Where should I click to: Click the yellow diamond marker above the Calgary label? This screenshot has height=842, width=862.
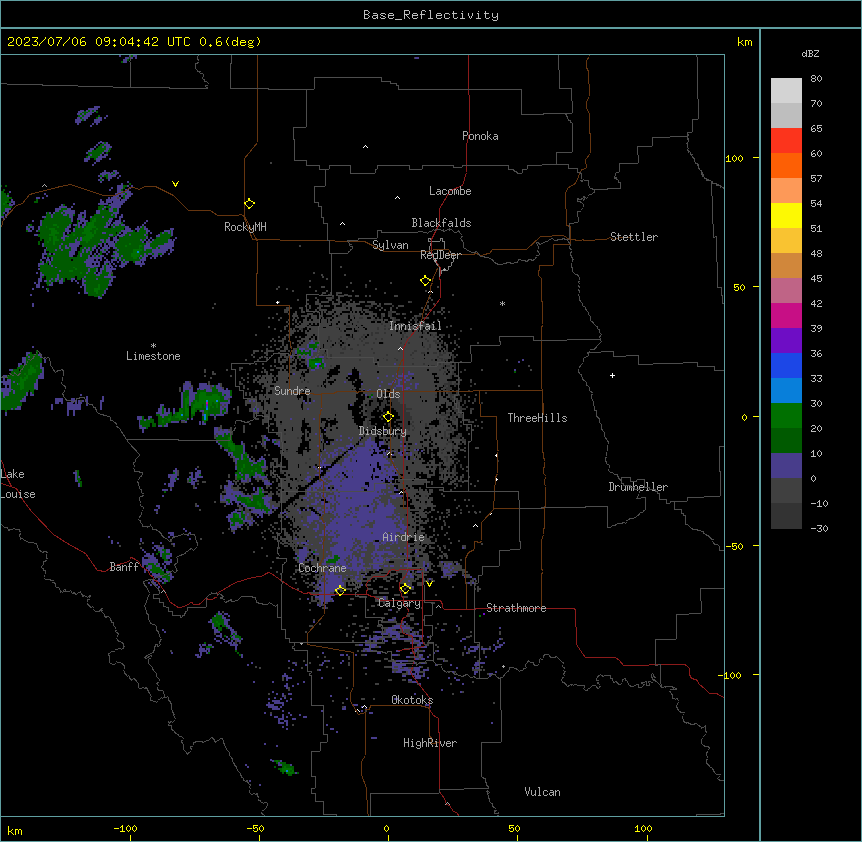[405, 589]
